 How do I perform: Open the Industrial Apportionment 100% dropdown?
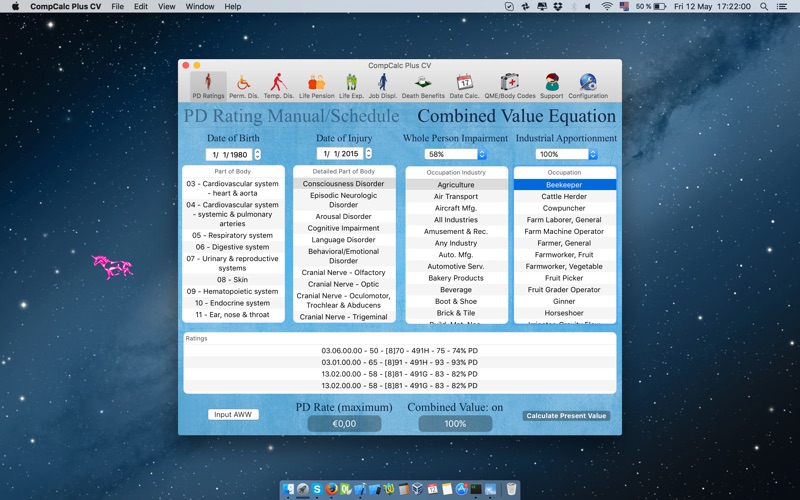(x=566, y=154)
